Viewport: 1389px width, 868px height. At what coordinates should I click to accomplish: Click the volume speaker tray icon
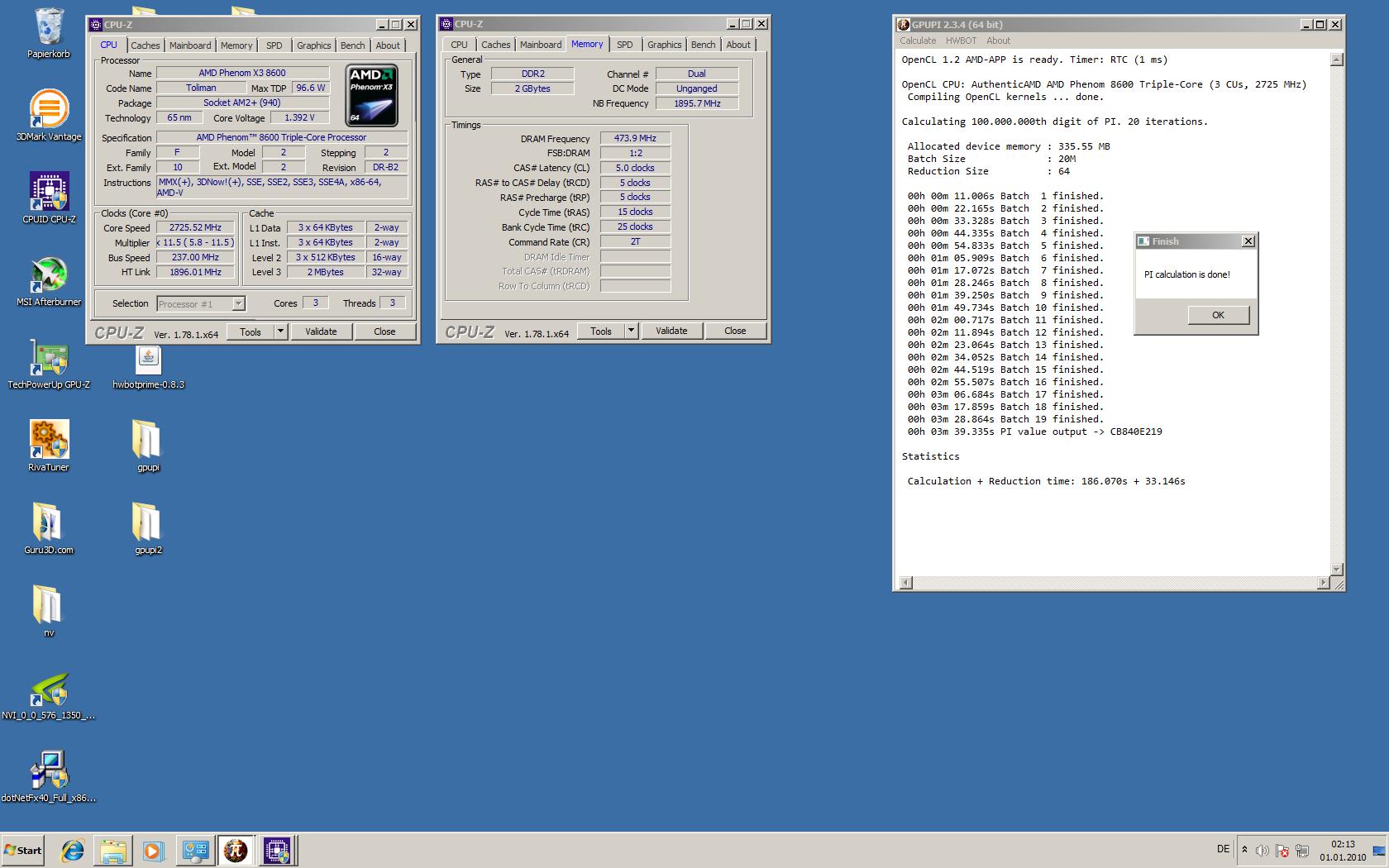[x=1262, y=850]
